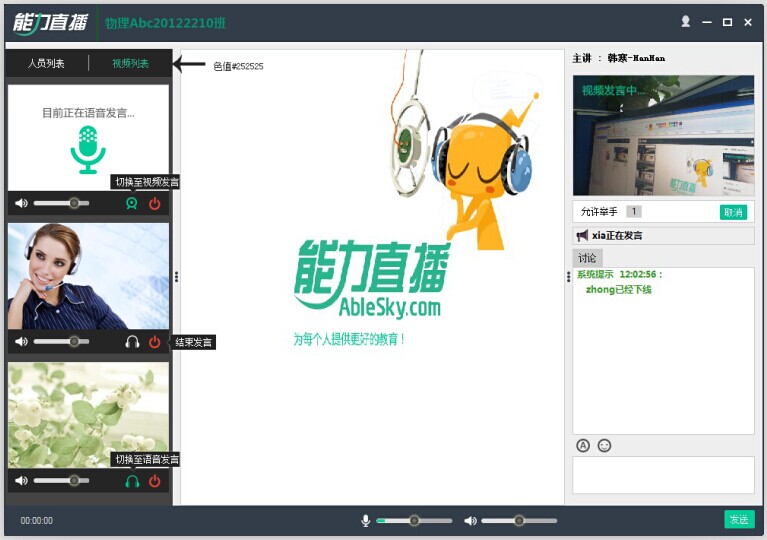The image size is (767, 540).
Task: Click the green headphones icon under the flower video
Action: tap(131, 481)
